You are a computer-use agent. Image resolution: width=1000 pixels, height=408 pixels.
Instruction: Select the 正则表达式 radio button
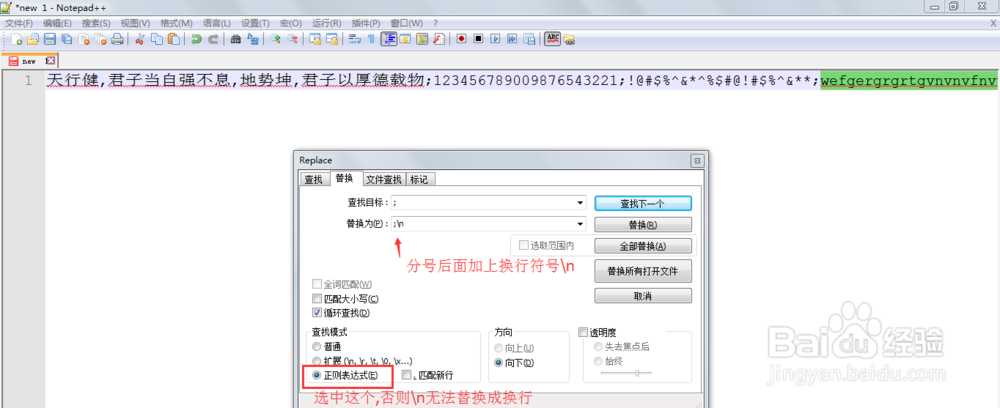point(317,375)
